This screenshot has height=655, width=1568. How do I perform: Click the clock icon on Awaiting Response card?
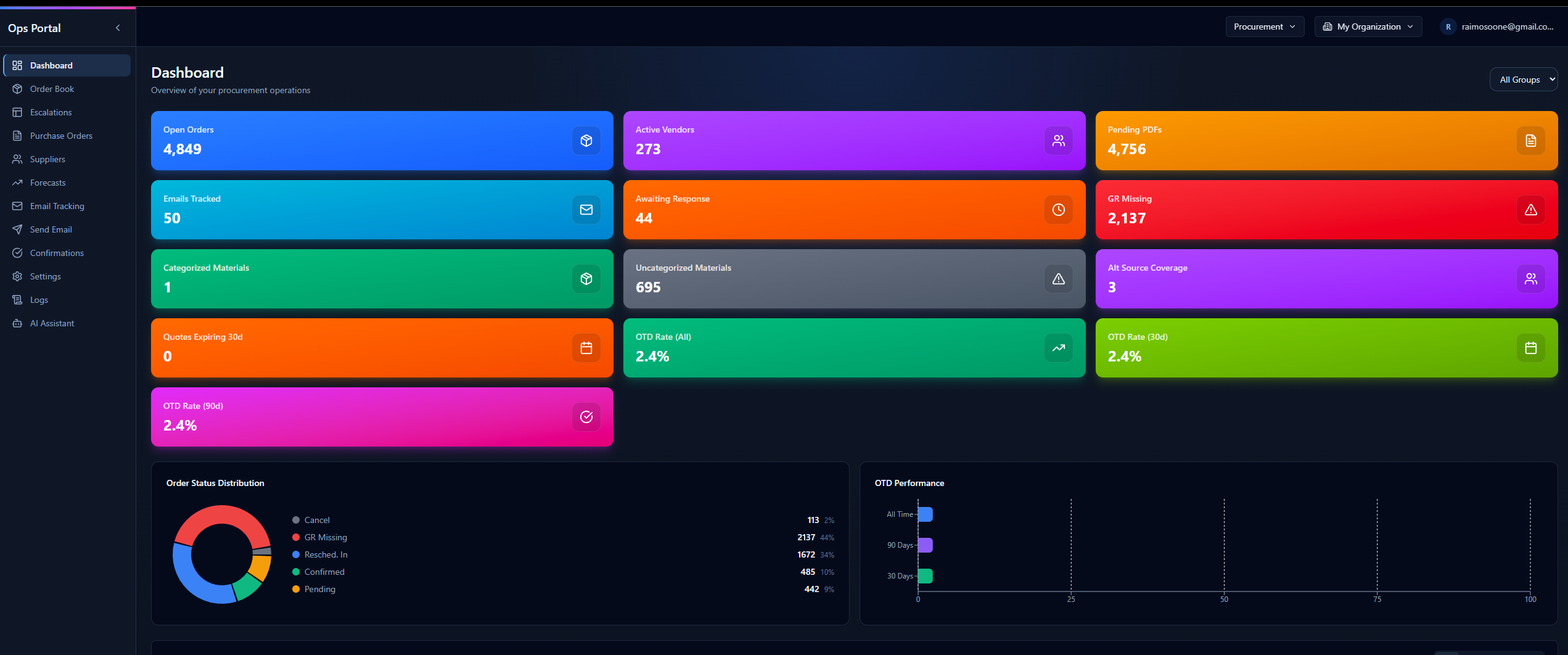[x=1059, y=209]
